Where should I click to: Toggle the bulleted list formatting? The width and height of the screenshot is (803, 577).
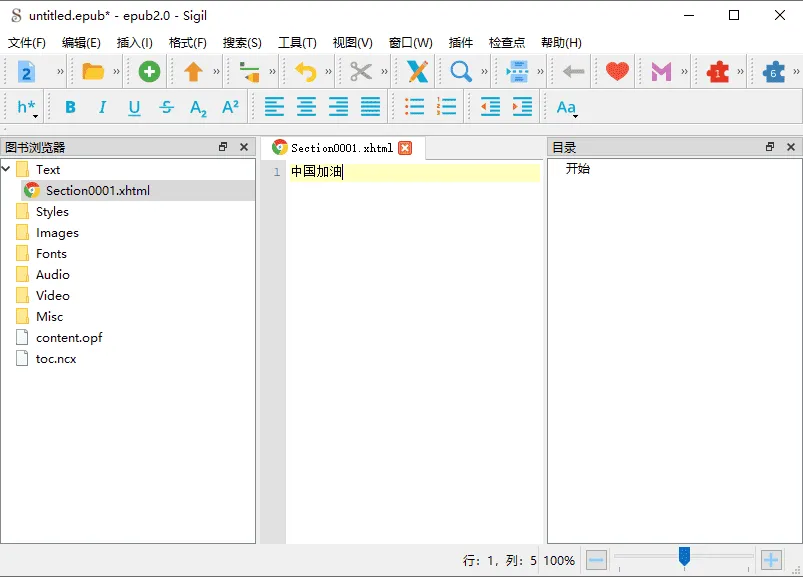pyautogui.click(x=415, y=106)
